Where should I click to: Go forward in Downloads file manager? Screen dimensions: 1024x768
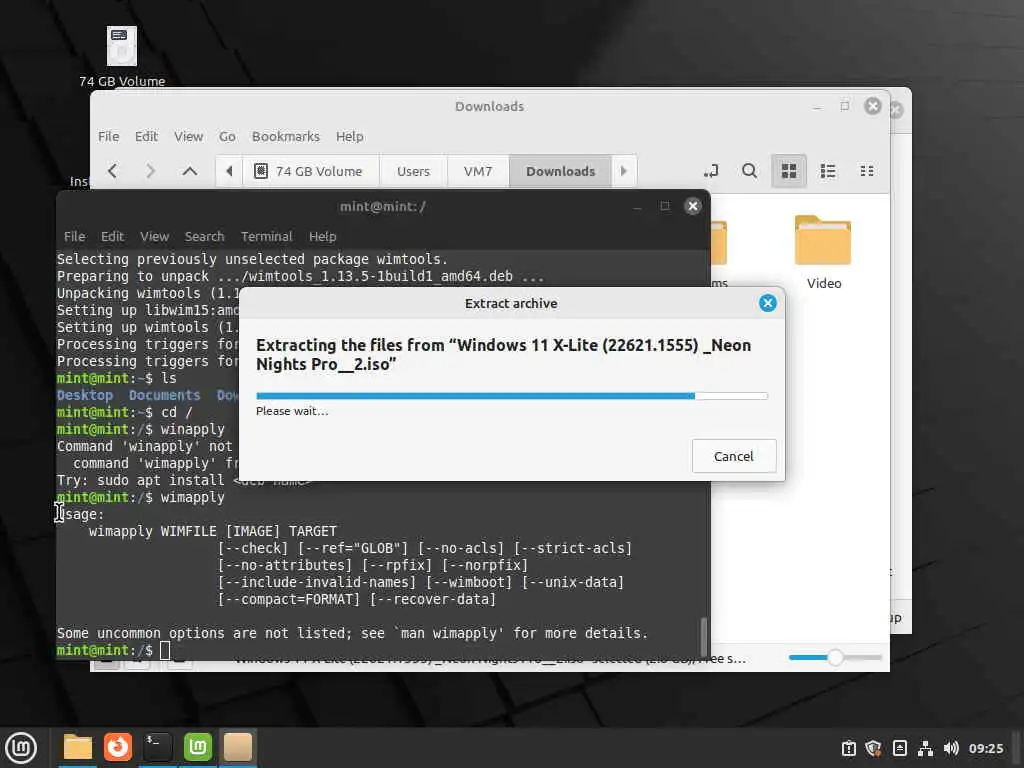[151, 171]
